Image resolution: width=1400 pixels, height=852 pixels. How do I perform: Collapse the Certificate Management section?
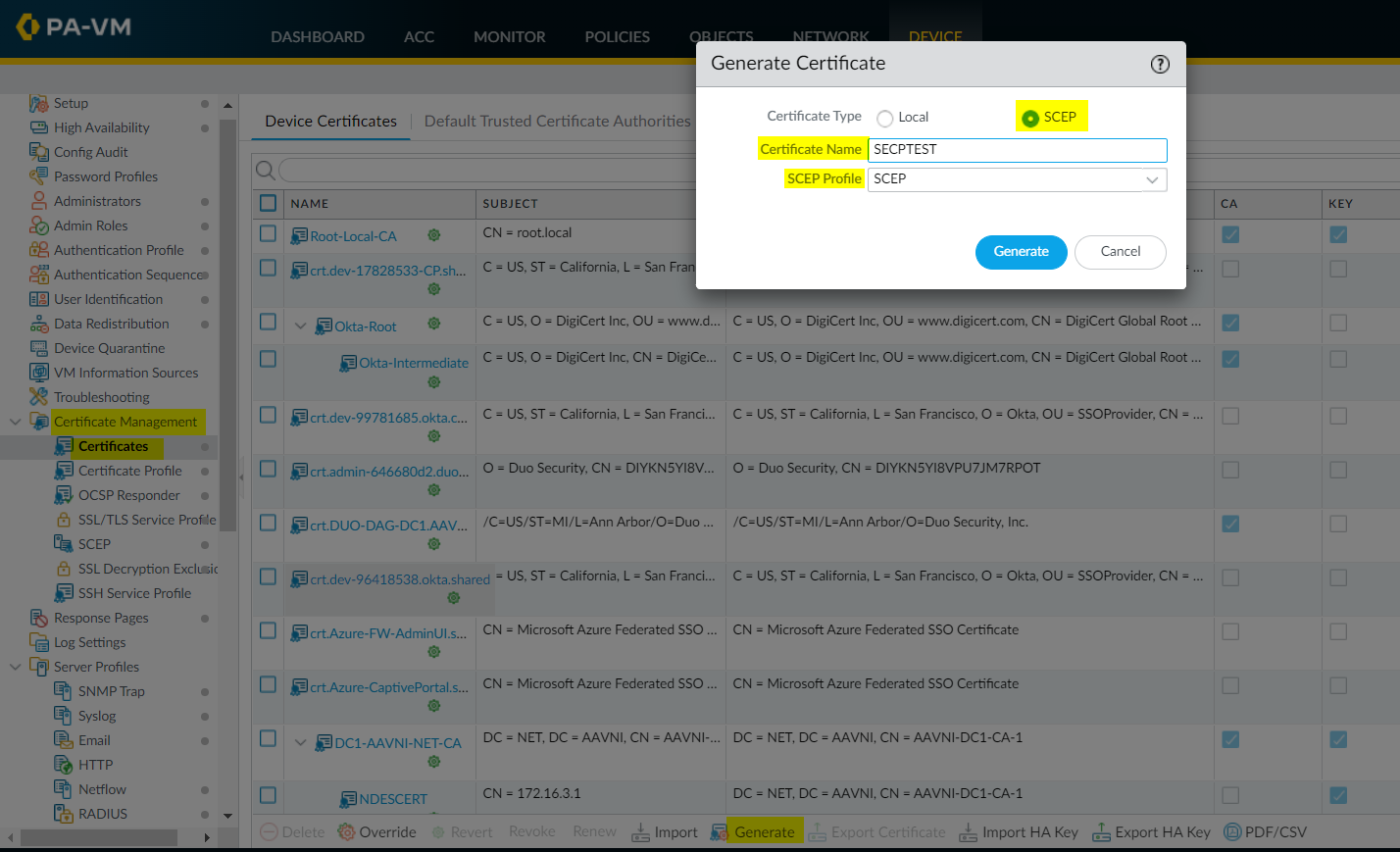[x=15, y=422]
